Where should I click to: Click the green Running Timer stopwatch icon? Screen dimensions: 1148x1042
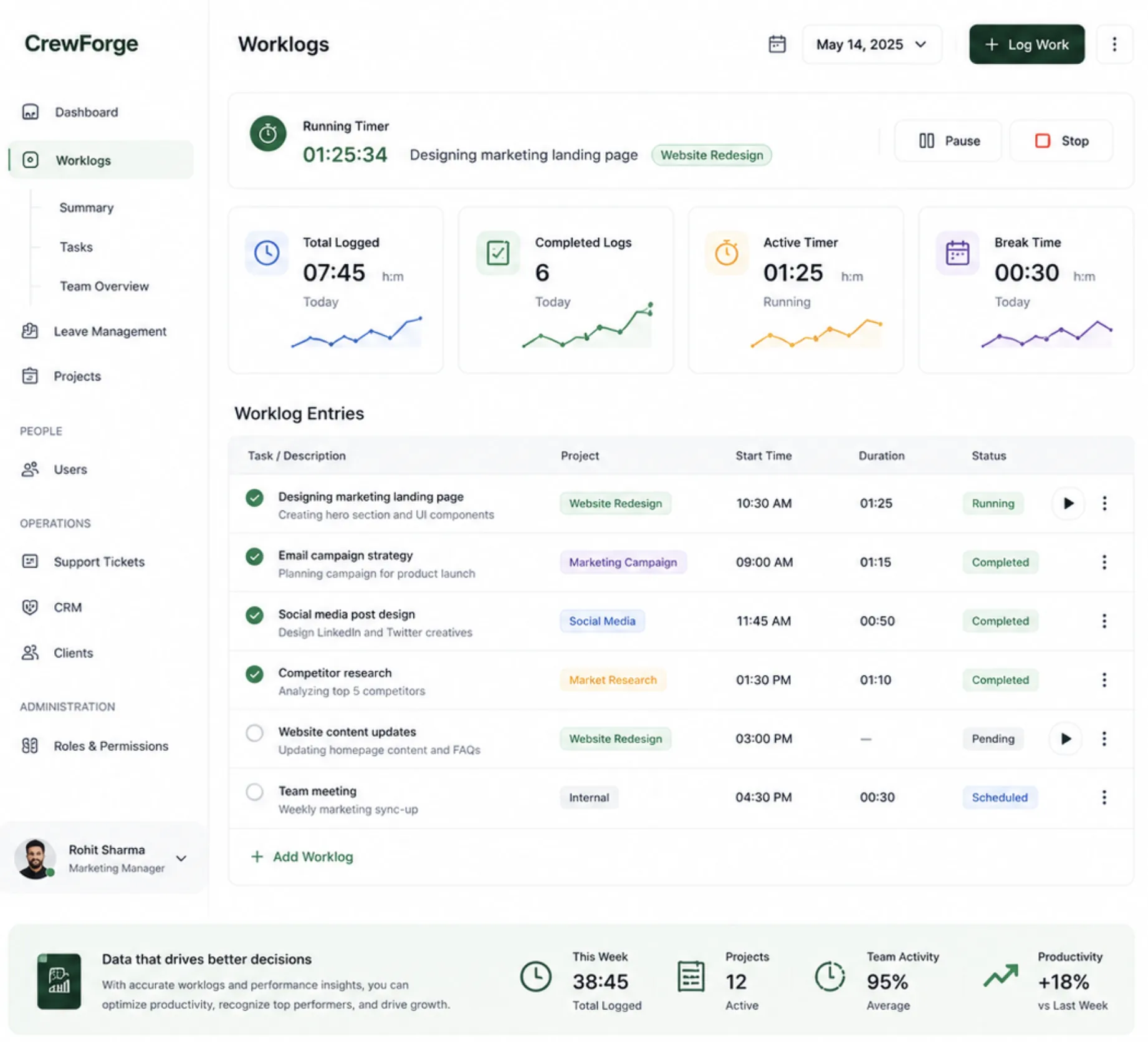click(268, 133)
